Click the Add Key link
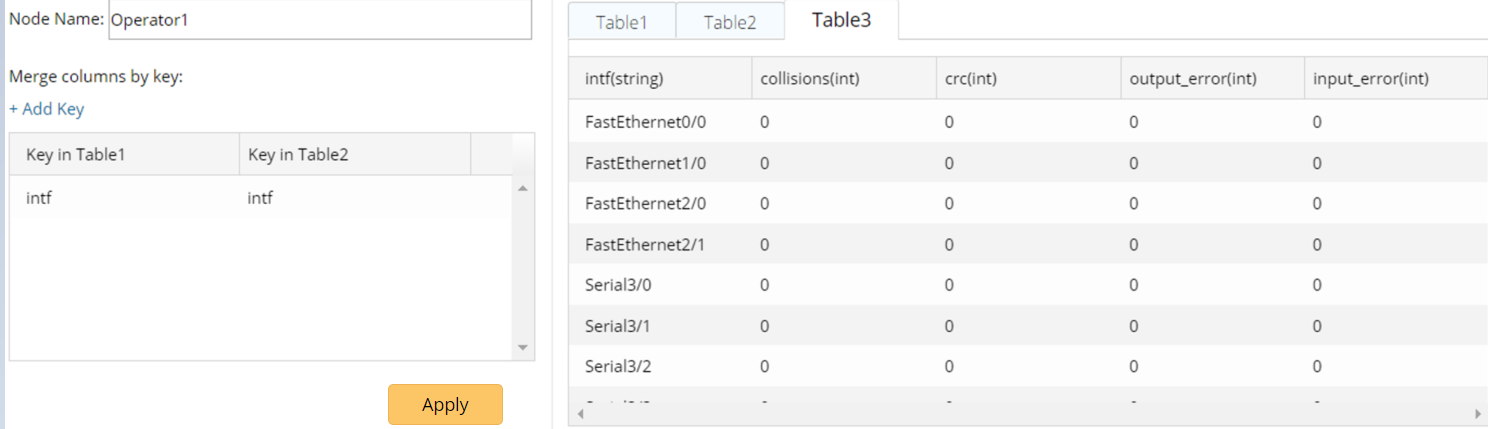1488x429 pixels. tap(46, 109)
